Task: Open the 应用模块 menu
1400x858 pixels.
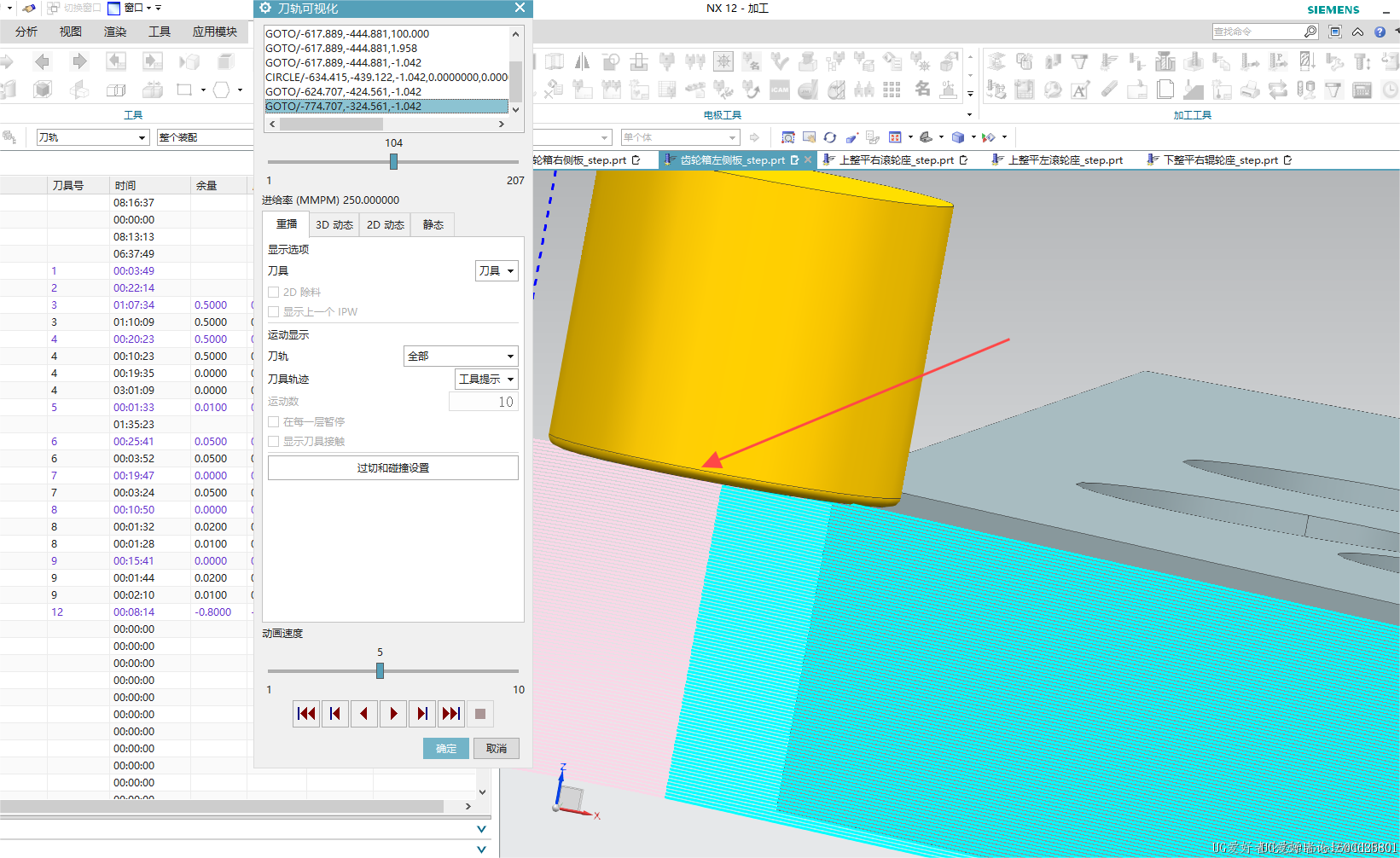Action: [x=215, y=32]
